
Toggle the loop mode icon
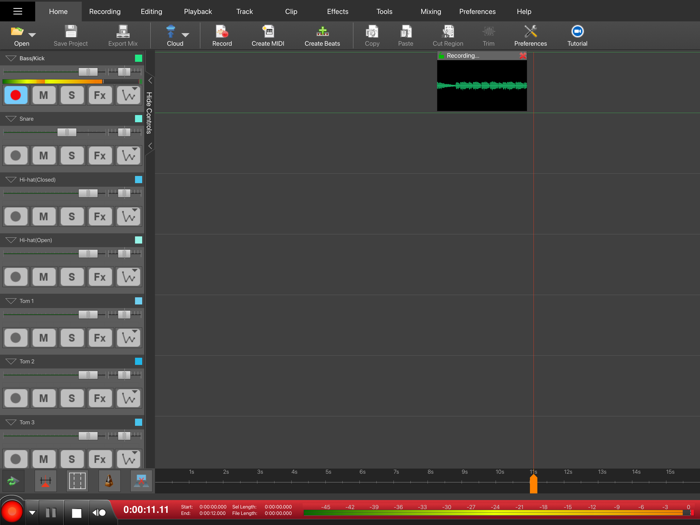point(12,481)
